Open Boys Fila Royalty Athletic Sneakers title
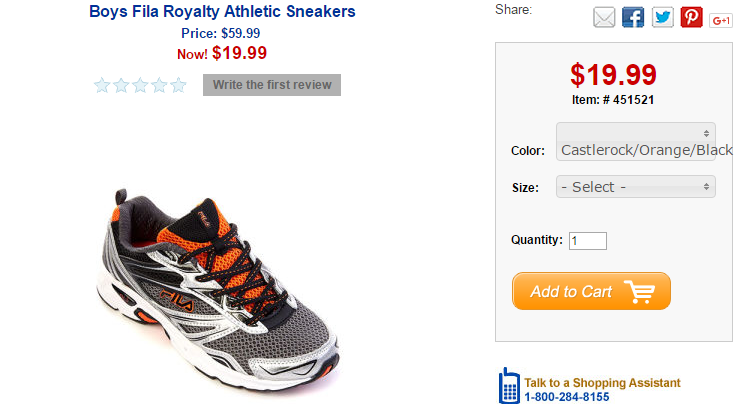This screenshot has height=404, width=734. pyautogui.click(x=222, y=11)
